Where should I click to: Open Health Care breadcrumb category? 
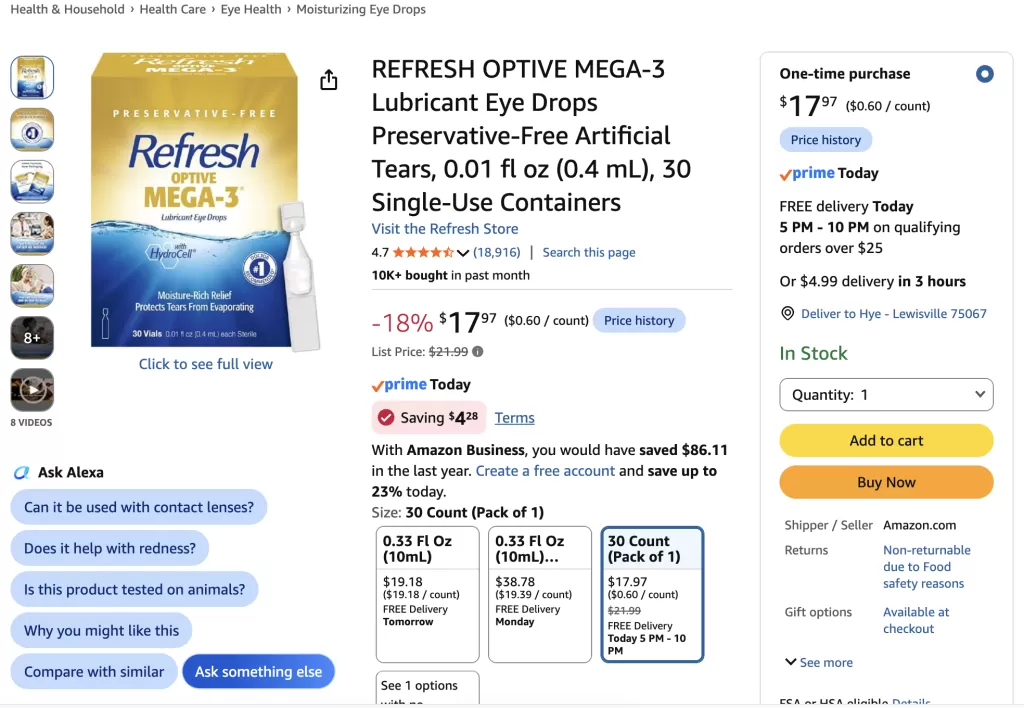[x=172, y=9]
